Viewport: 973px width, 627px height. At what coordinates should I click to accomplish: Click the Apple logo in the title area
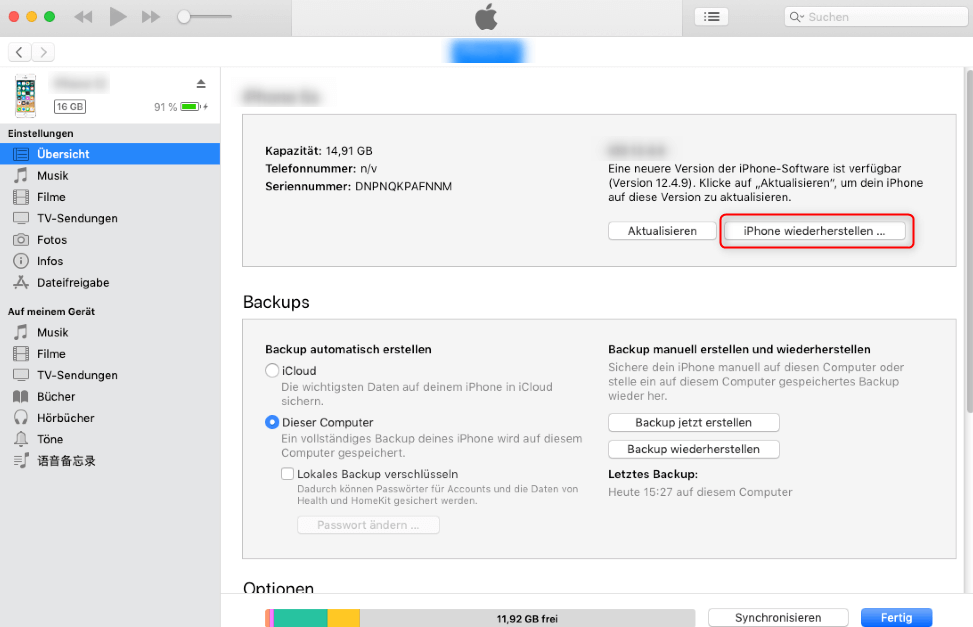(486, 17)
